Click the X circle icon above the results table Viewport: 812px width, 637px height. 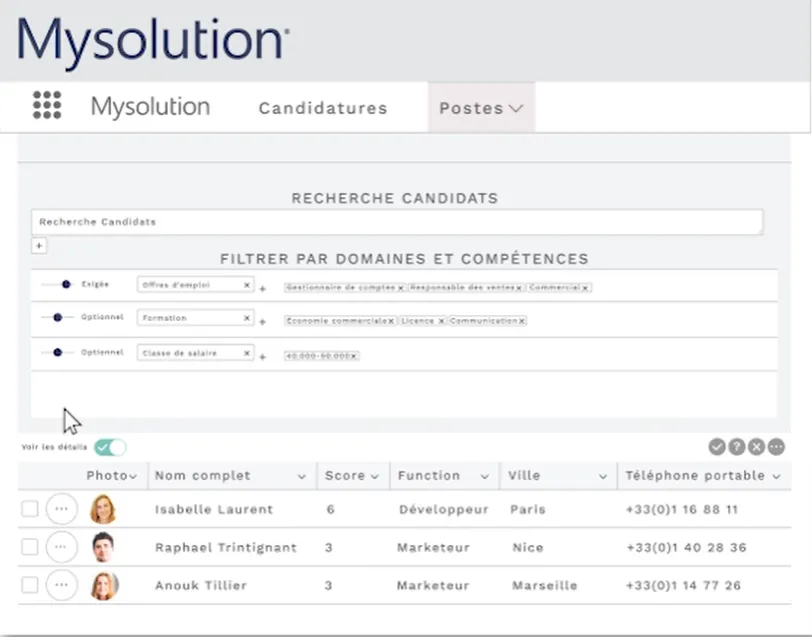click(757, 447)
